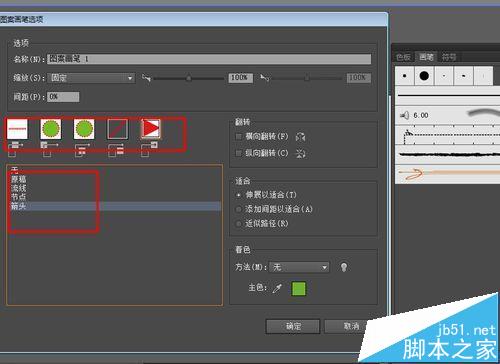Enable the 横向翻转(F) checkbox
The width and height of the screenshot is (500, 364).
coord(239,136)
